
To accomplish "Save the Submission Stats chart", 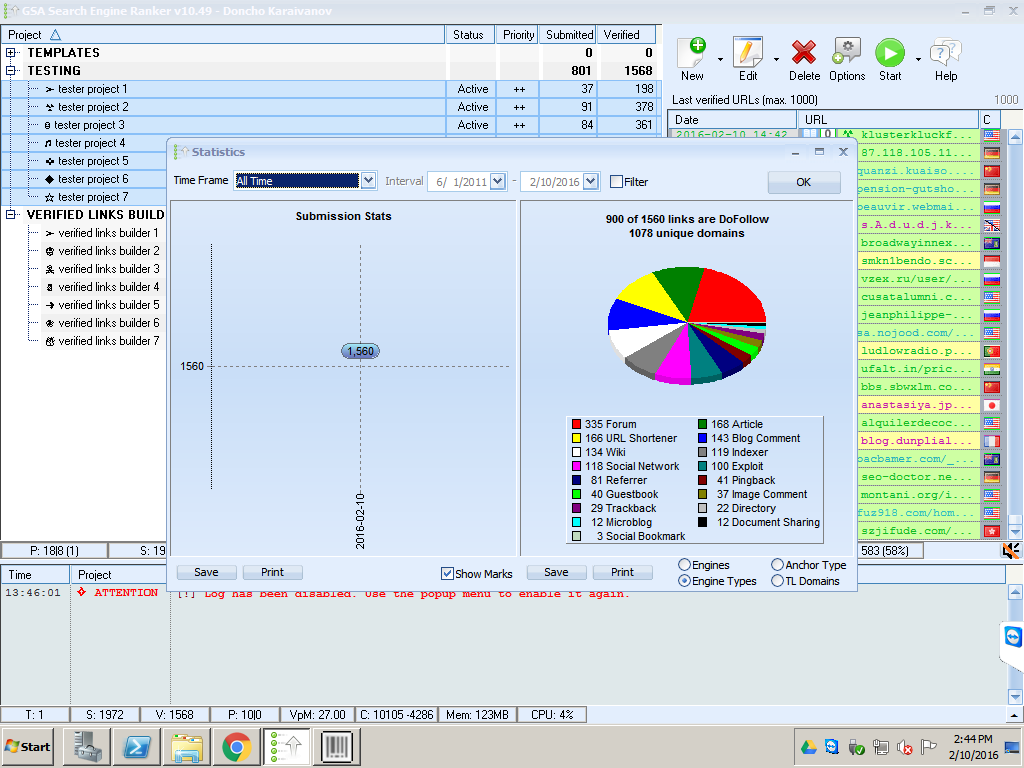I will pyautogui.click(x=206, y=572).
